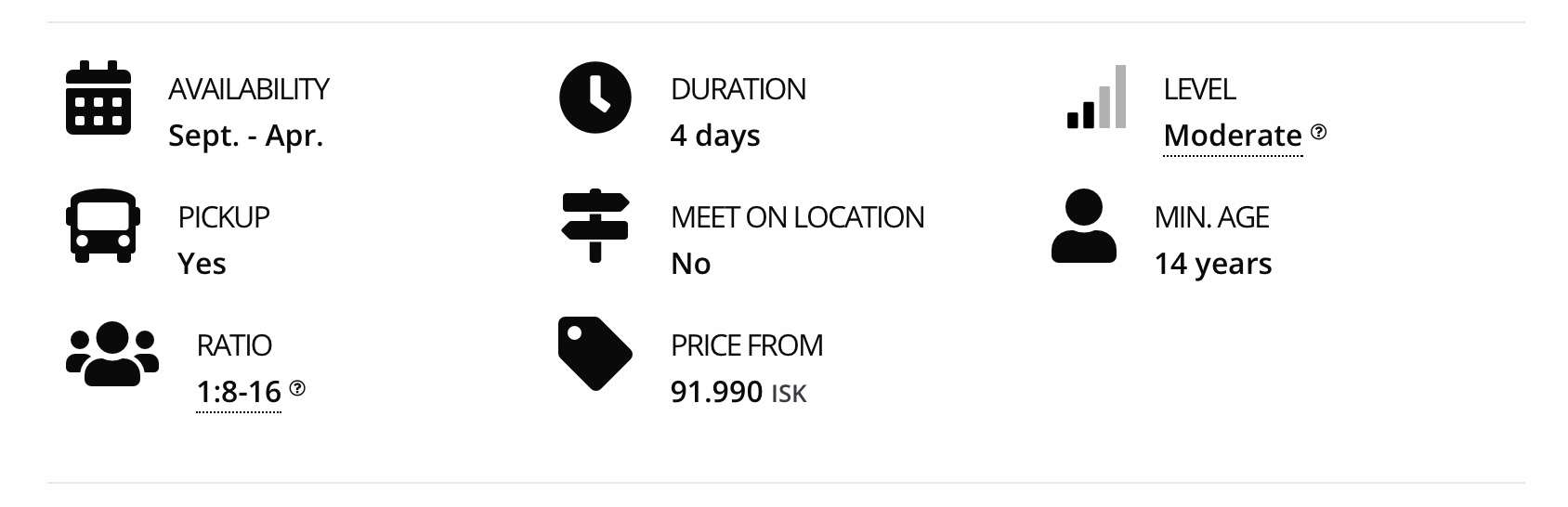Click the signal bars level icon
Image resolution: width=1568 pixels, height=507 pixels.
click(1096, 97)
